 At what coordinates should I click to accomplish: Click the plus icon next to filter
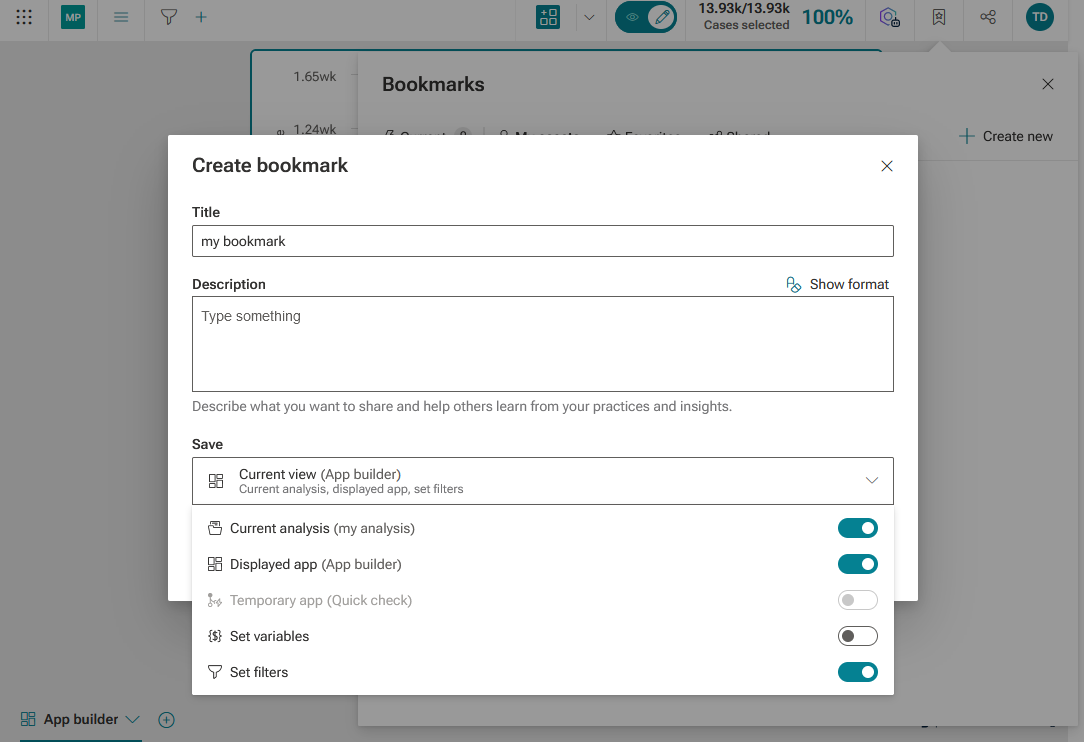pyautogui.click(x=201, y=17)
